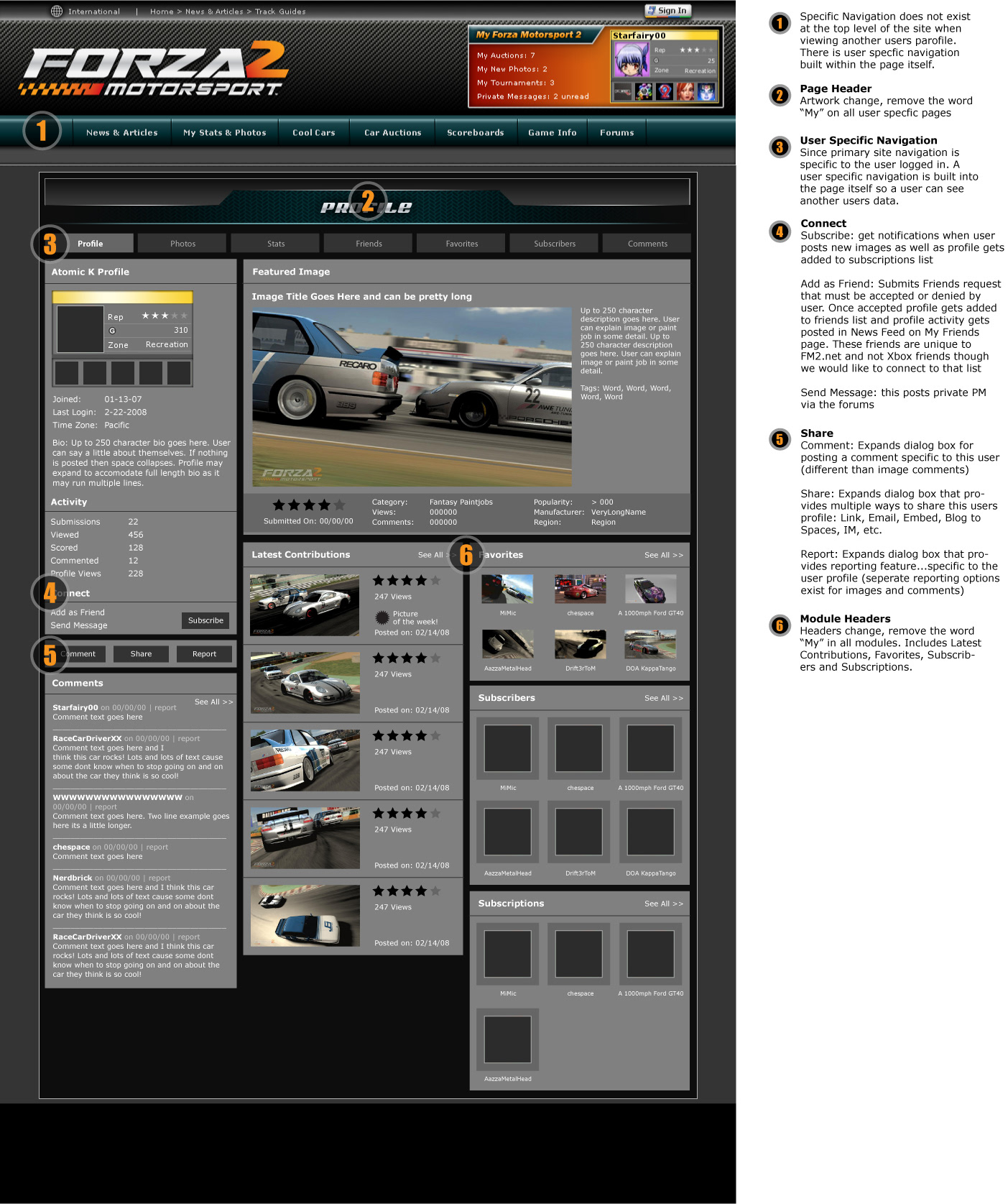Open the MiMic favorite thumbnail

click(507, 589)
